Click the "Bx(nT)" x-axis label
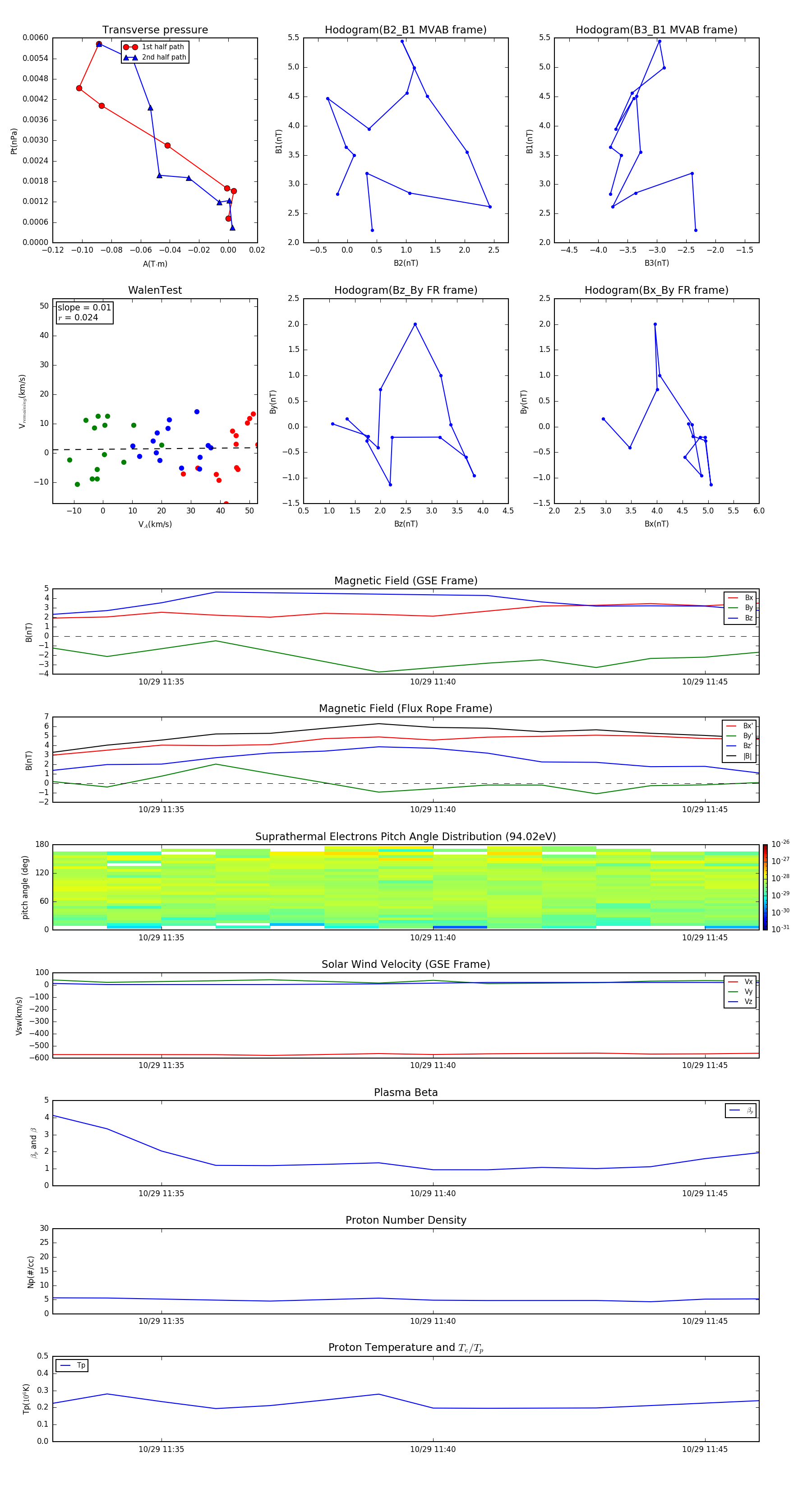The height and width of the screenshot is (1489, 812). tap(656, 524)
